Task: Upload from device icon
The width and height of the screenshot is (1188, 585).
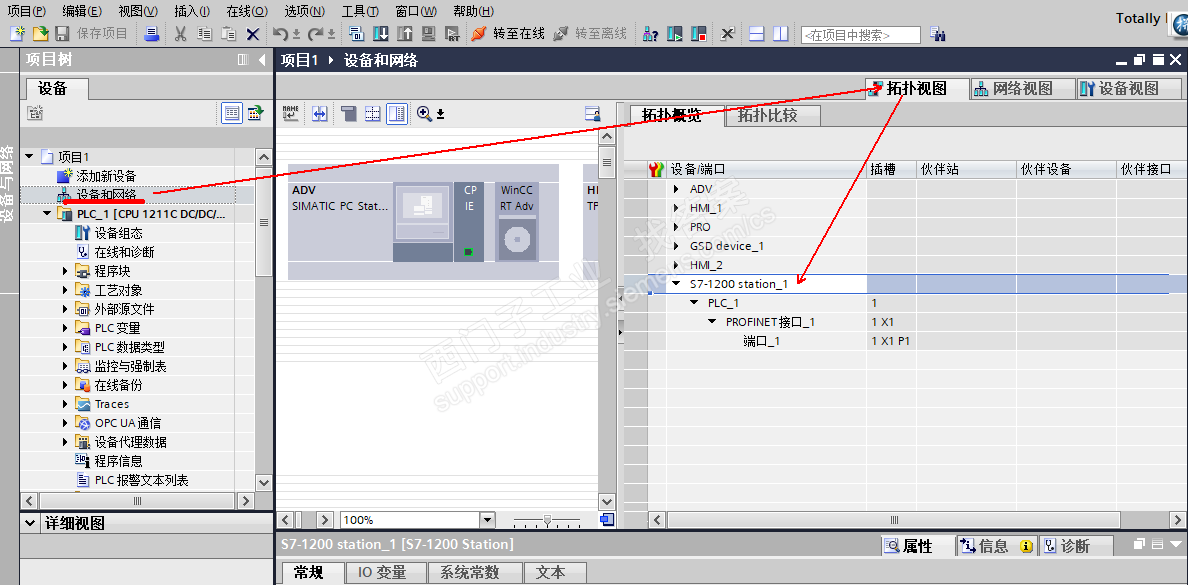Action: pyautogui.click(x=405, y=34)
